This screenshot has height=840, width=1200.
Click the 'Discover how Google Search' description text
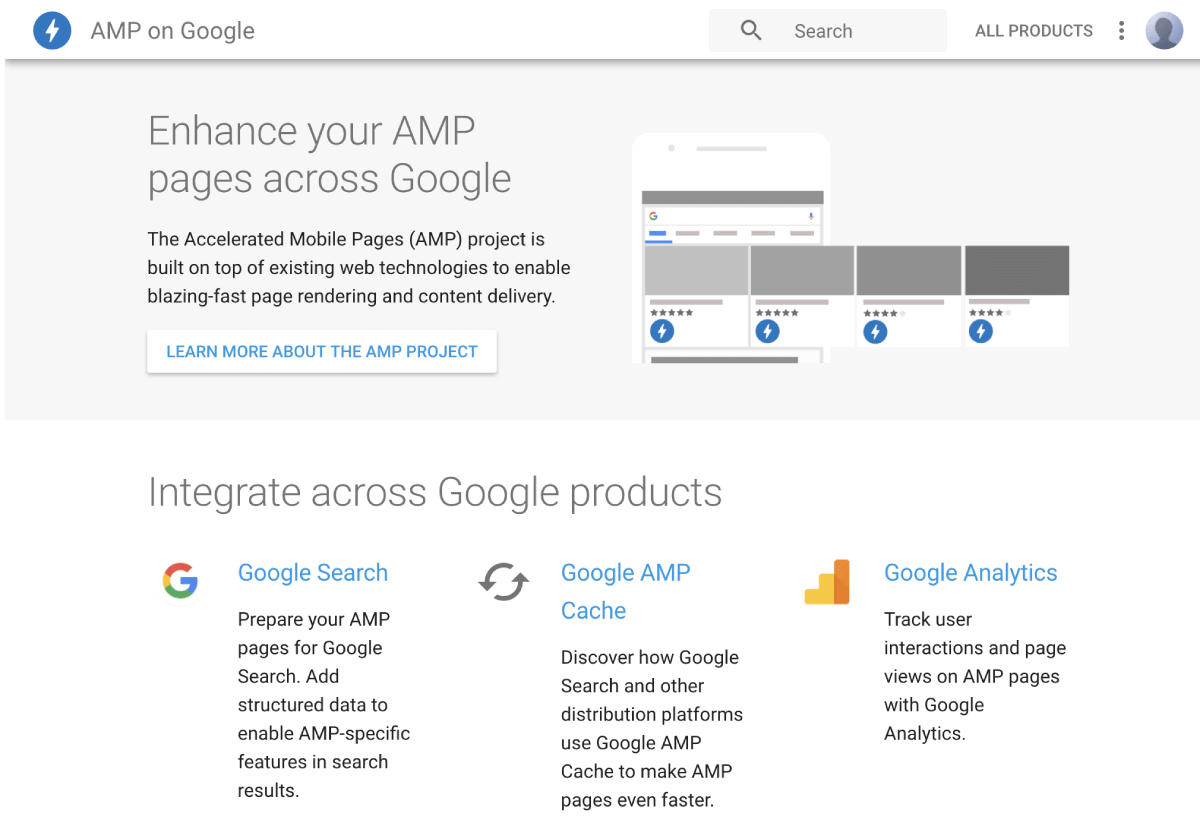(652, 729)
